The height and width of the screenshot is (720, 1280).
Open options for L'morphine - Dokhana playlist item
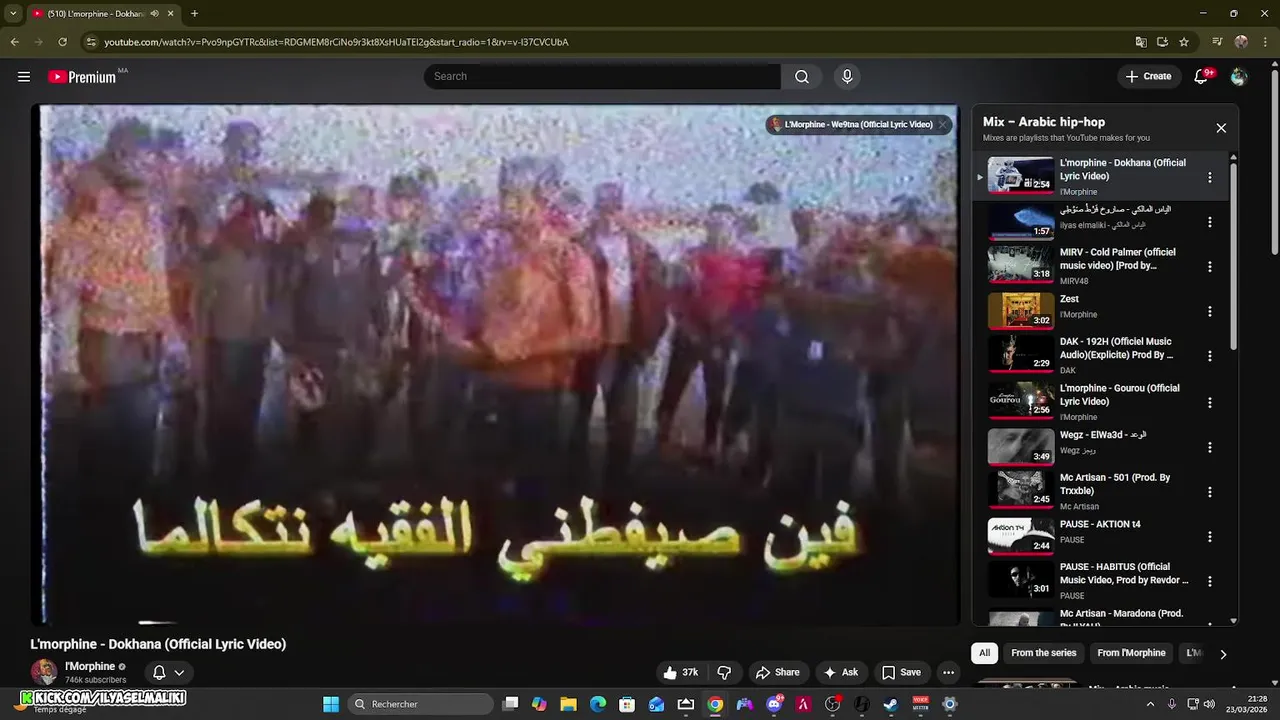(x=1210, y=177)
